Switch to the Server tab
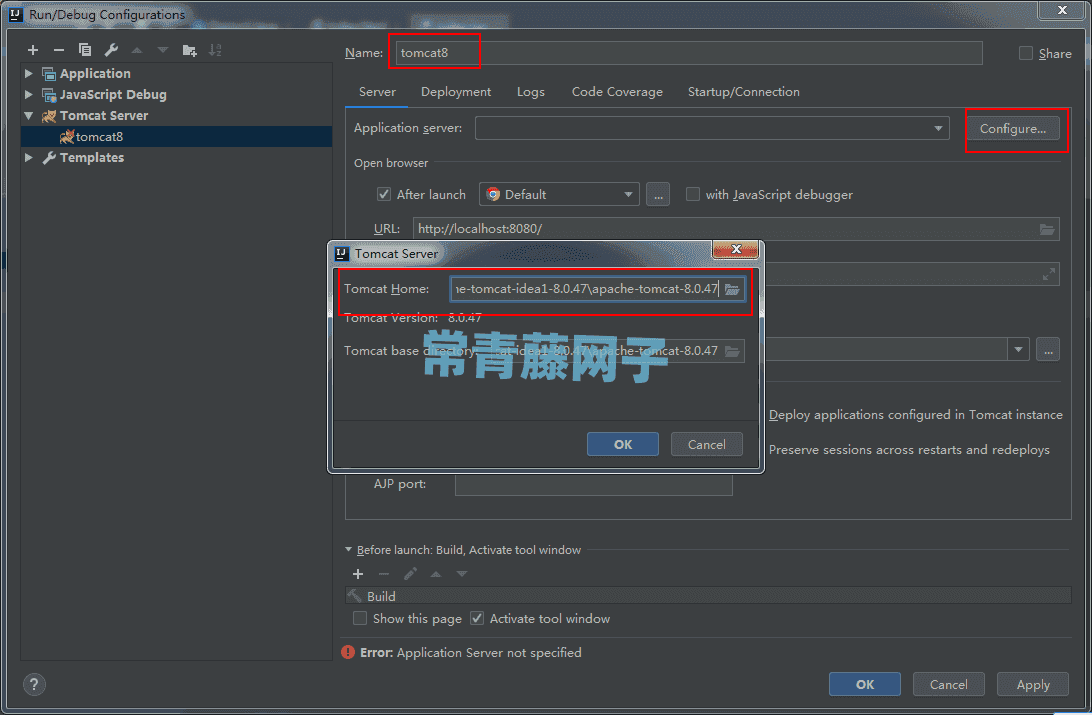 click(377, 92)
